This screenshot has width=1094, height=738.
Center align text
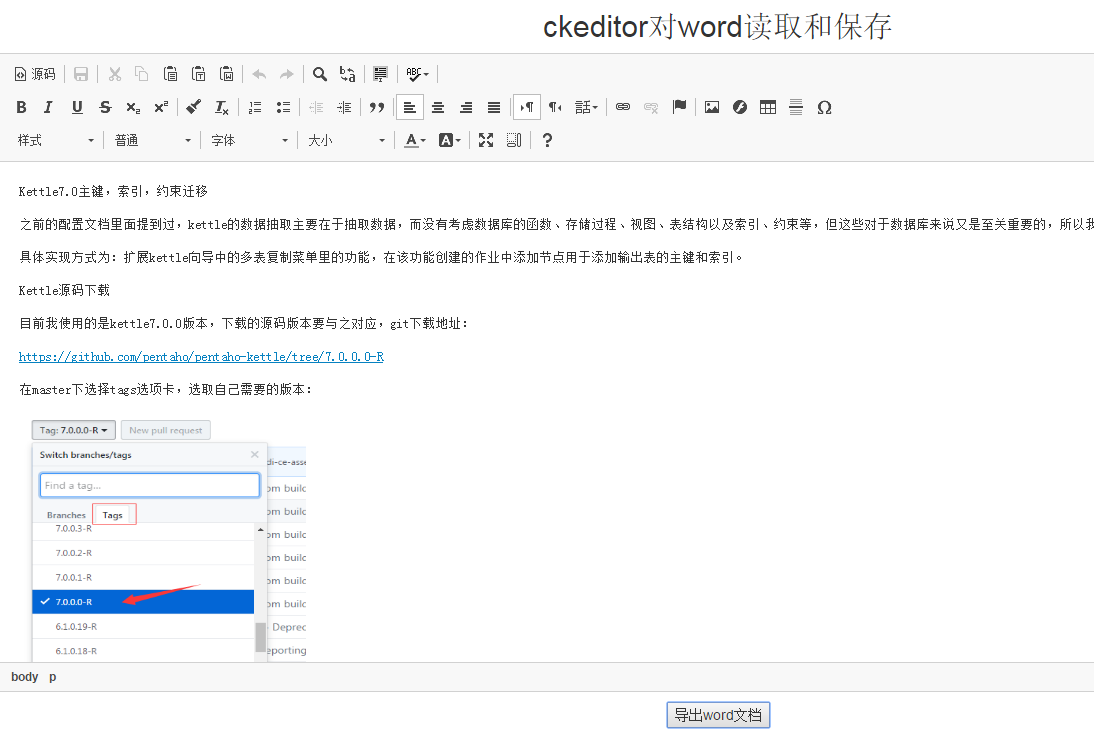point(437,107)
